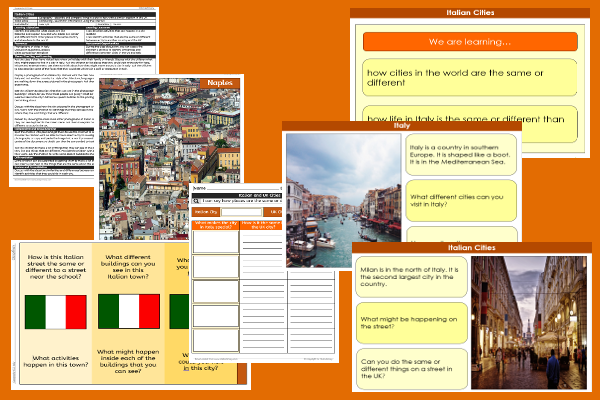Open the Milan street photo at dusk
The image size is (600, 400).
point(528,323)
